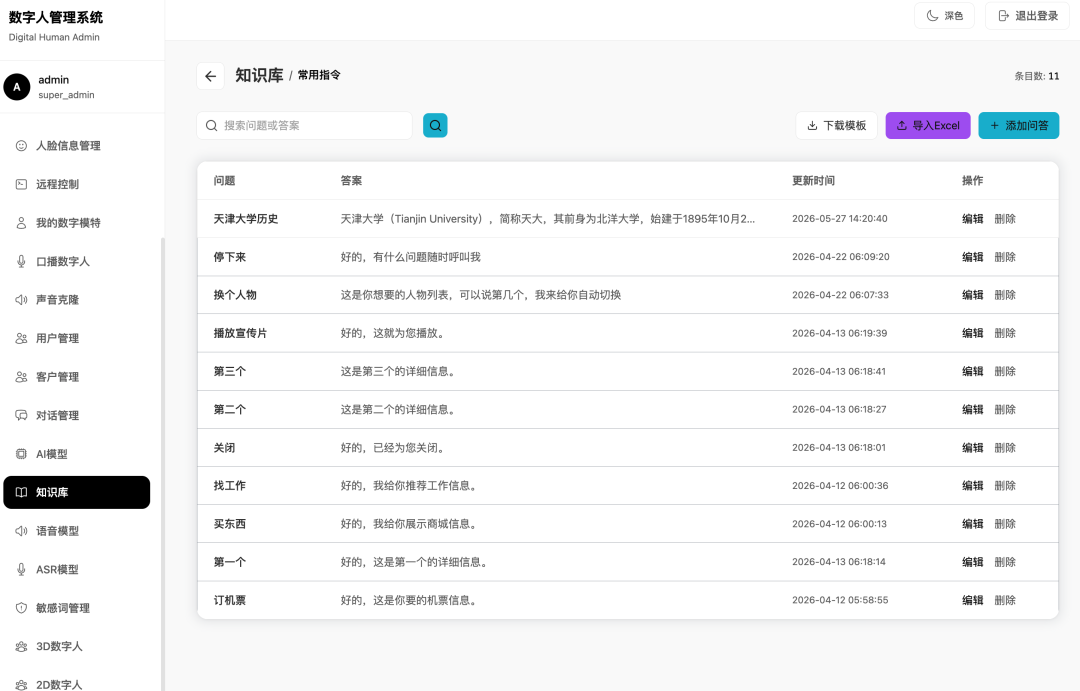Image resolution: width=1080 pixels, height=691 pixels.
Task: Click the 添加问答 button
Action: click(x=1019, y=125)
